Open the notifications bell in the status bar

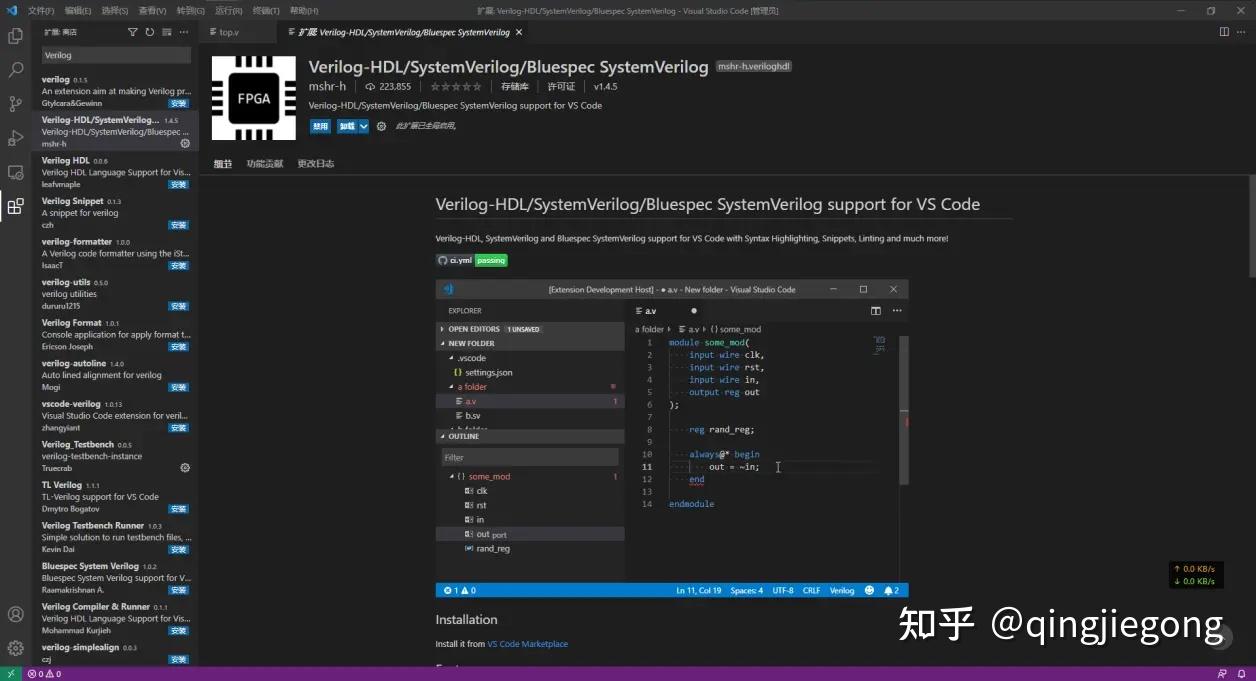1243,674
